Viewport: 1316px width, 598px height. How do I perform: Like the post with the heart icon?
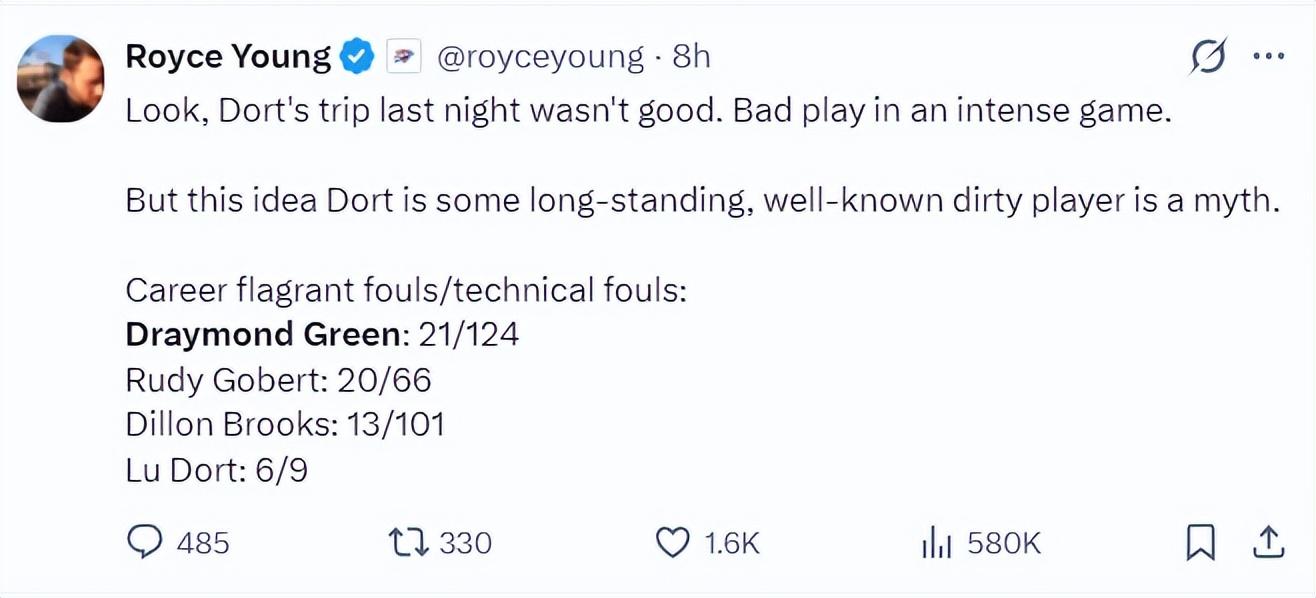[x=673, y=542]
